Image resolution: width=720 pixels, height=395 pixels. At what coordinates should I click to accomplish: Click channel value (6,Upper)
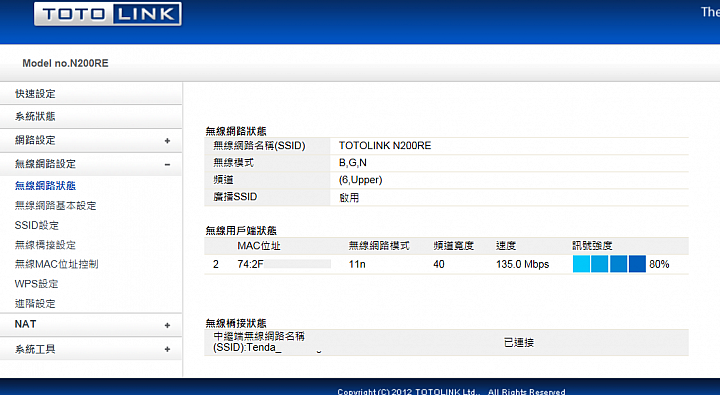tap(360, 180)
